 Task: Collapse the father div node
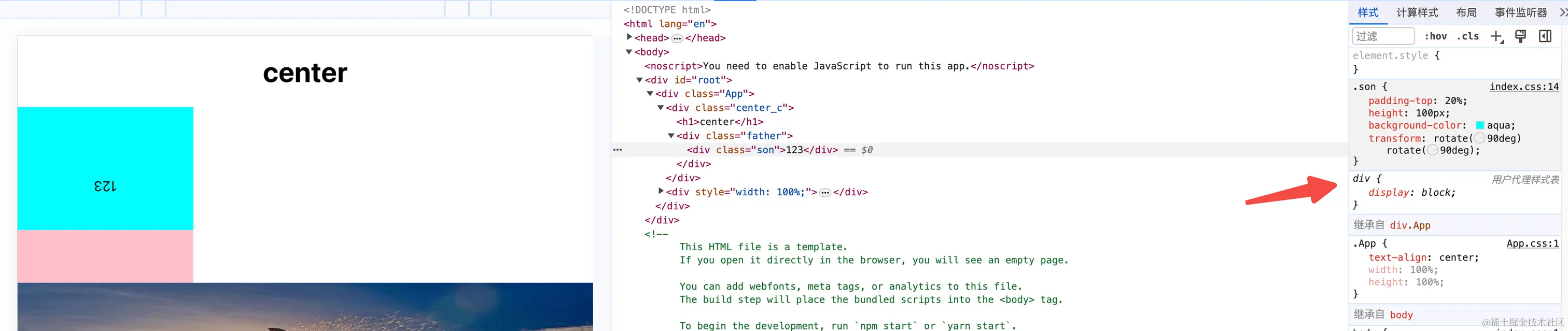coord(671,136)
